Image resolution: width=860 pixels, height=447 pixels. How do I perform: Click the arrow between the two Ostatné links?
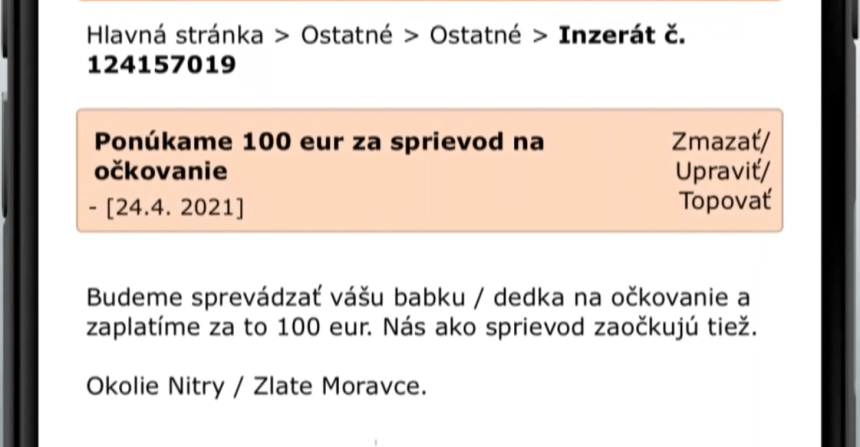point(410,35)
